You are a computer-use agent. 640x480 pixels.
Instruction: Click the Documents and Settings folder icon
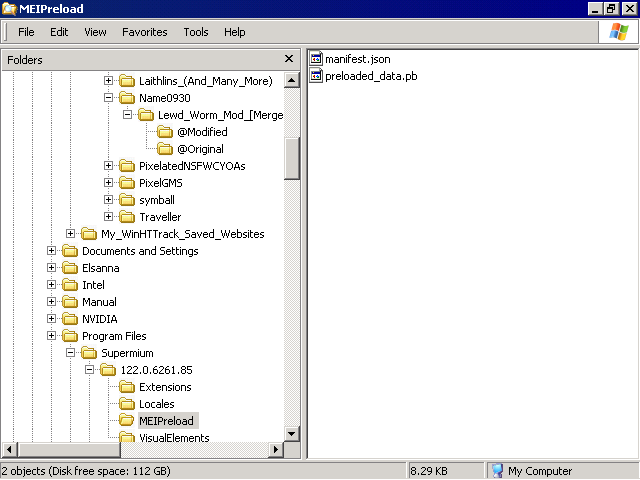coord(70,251)
